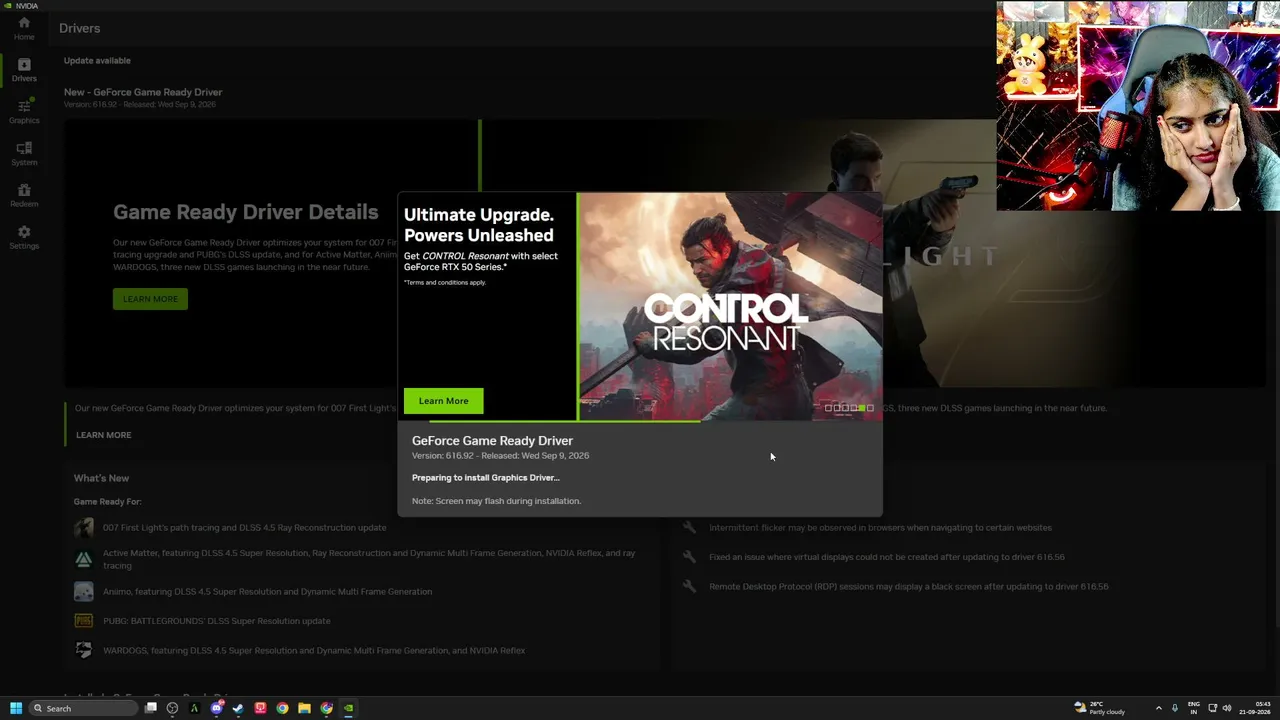The width and height of the screenshot is (1280, 720).
Task: Click 'Note: Screen may flash during installation.' text
Action: (496, 501)
